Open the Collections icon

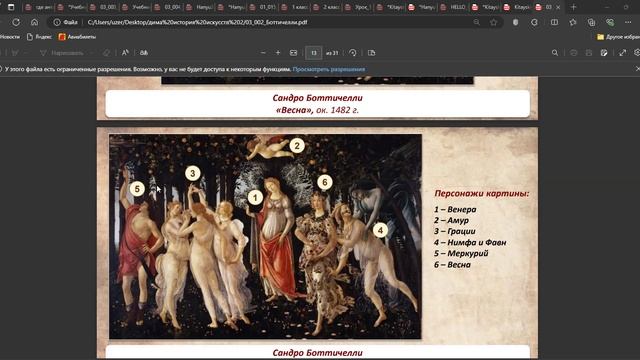point(591,22)
